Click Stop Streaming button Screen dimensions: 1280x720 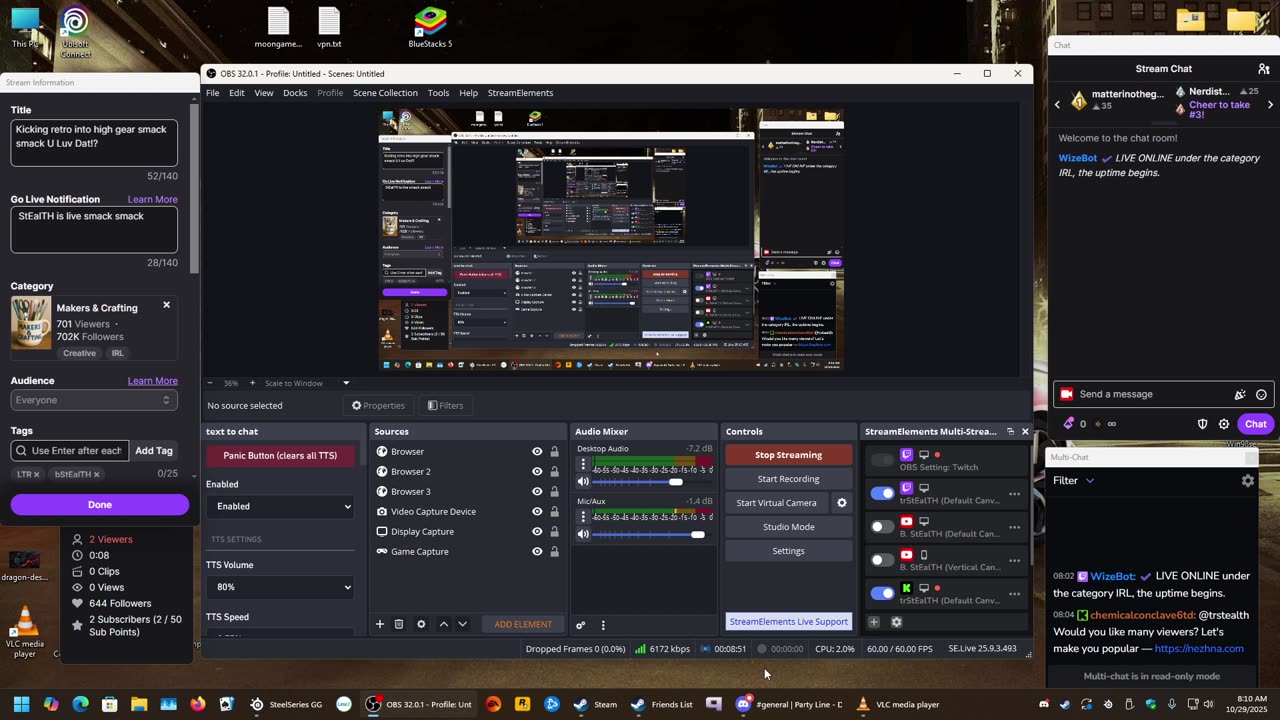788,455
